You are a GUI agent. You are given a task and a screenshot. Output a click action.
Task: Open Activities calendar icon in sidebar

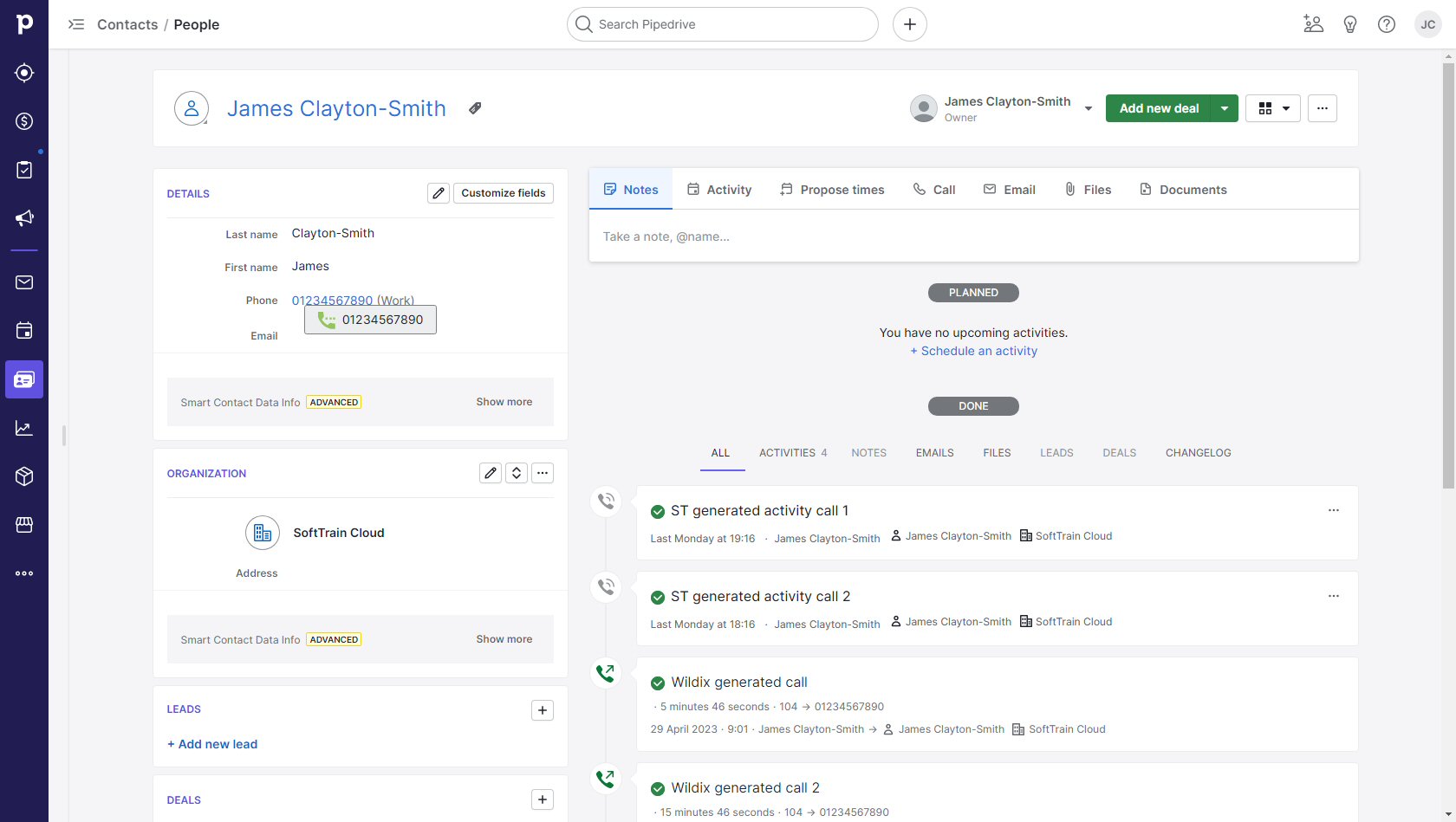[24, 330]
